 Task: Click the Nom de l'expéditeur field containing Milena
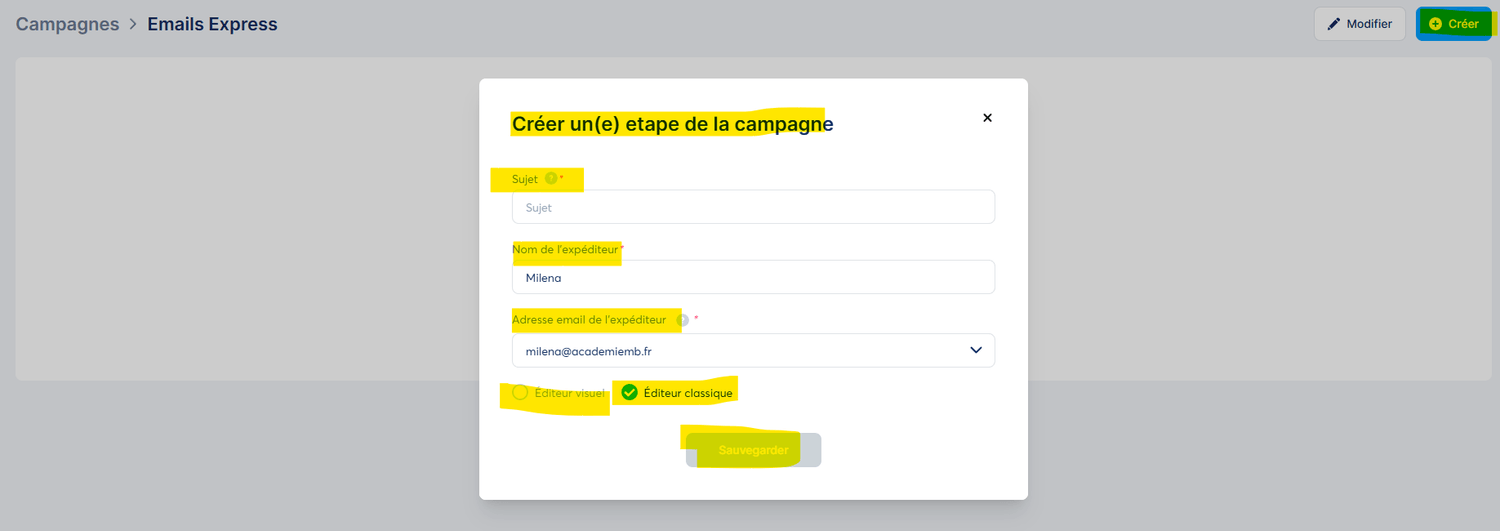tap(753, 277)
